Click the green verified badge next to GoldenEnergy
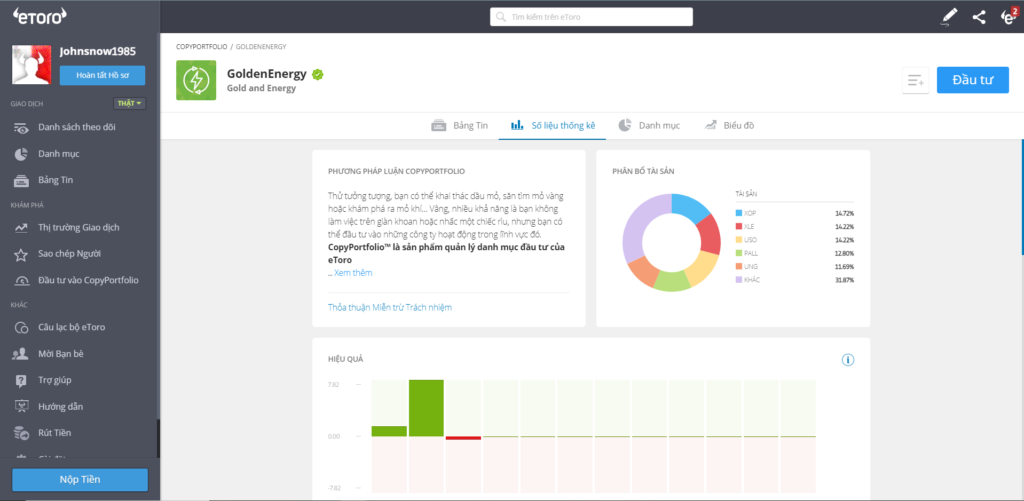Viewport: 1024px width, 501px height. [317, 74]
